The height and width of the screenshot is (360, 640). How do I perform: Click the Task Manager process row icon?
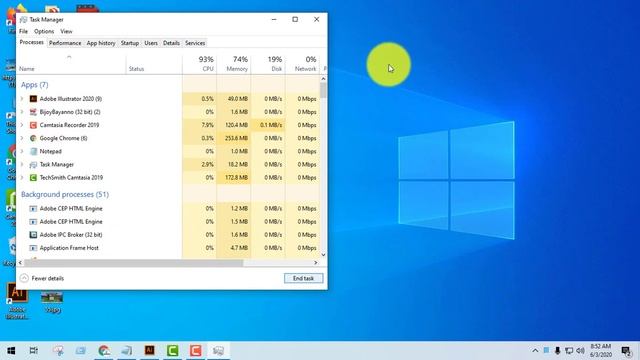33,164
